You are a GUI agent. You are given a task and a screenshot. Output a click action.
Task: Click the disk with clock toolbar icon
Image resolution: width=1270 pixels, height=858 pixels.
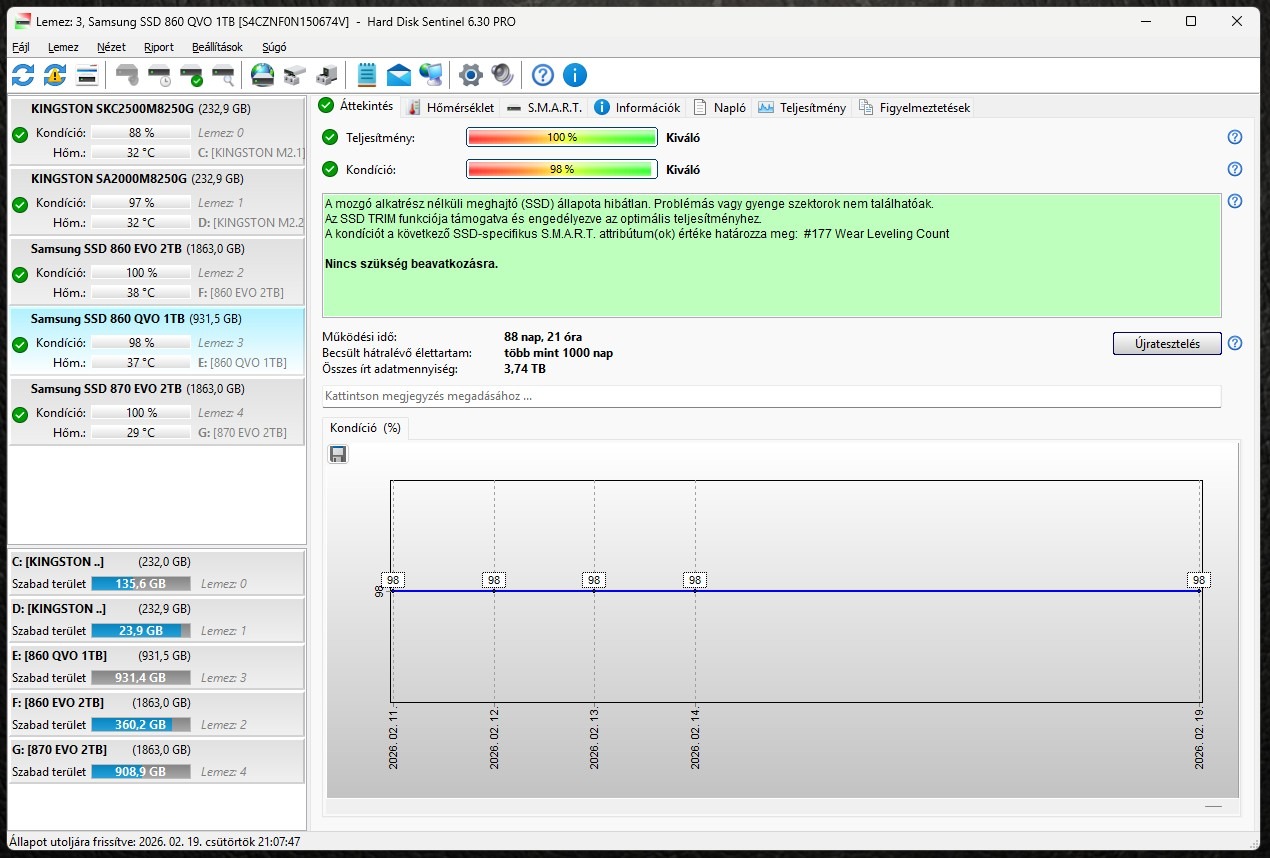(159, 75)
